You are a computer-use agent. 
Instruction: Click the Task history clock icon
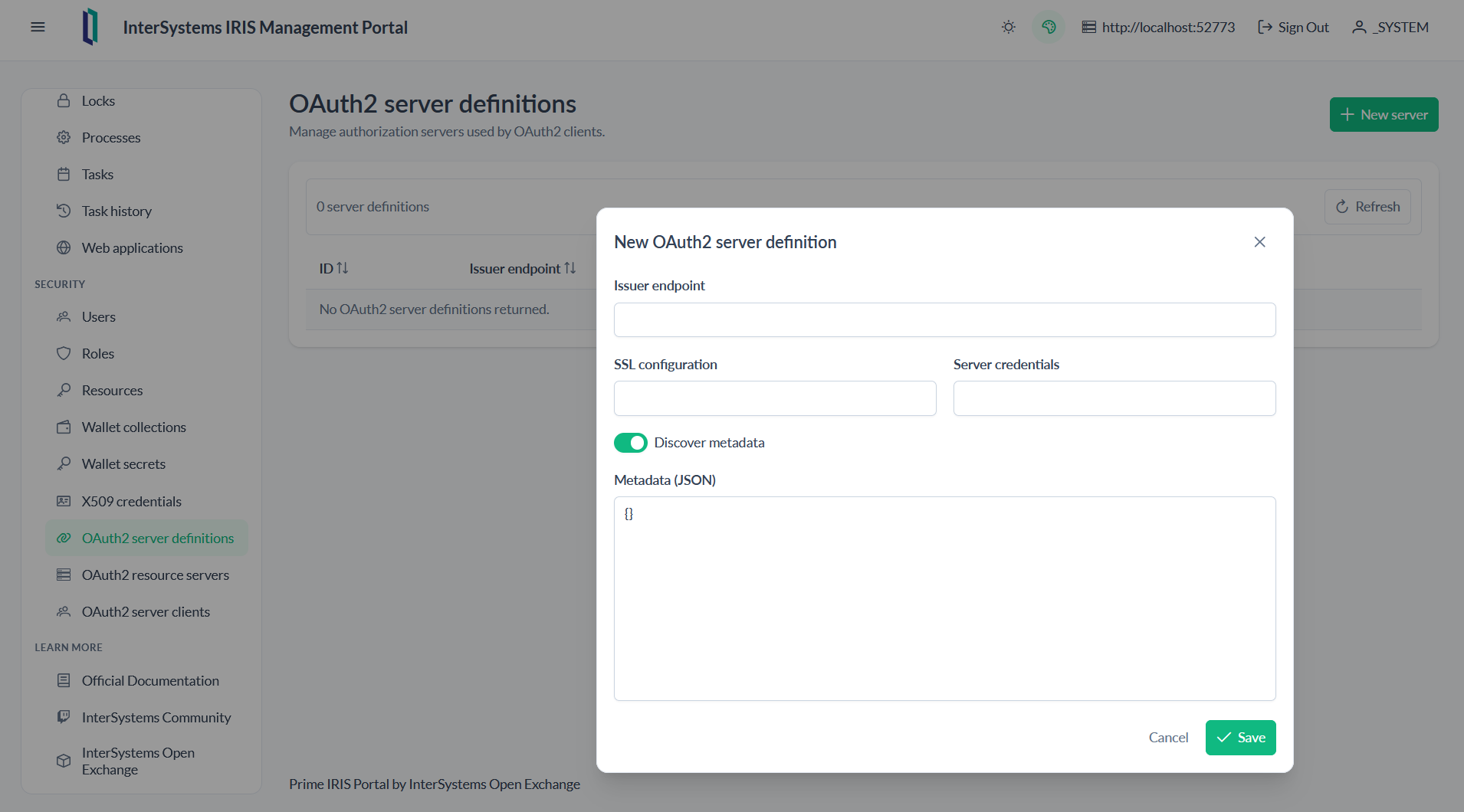[x=64, y=211]
